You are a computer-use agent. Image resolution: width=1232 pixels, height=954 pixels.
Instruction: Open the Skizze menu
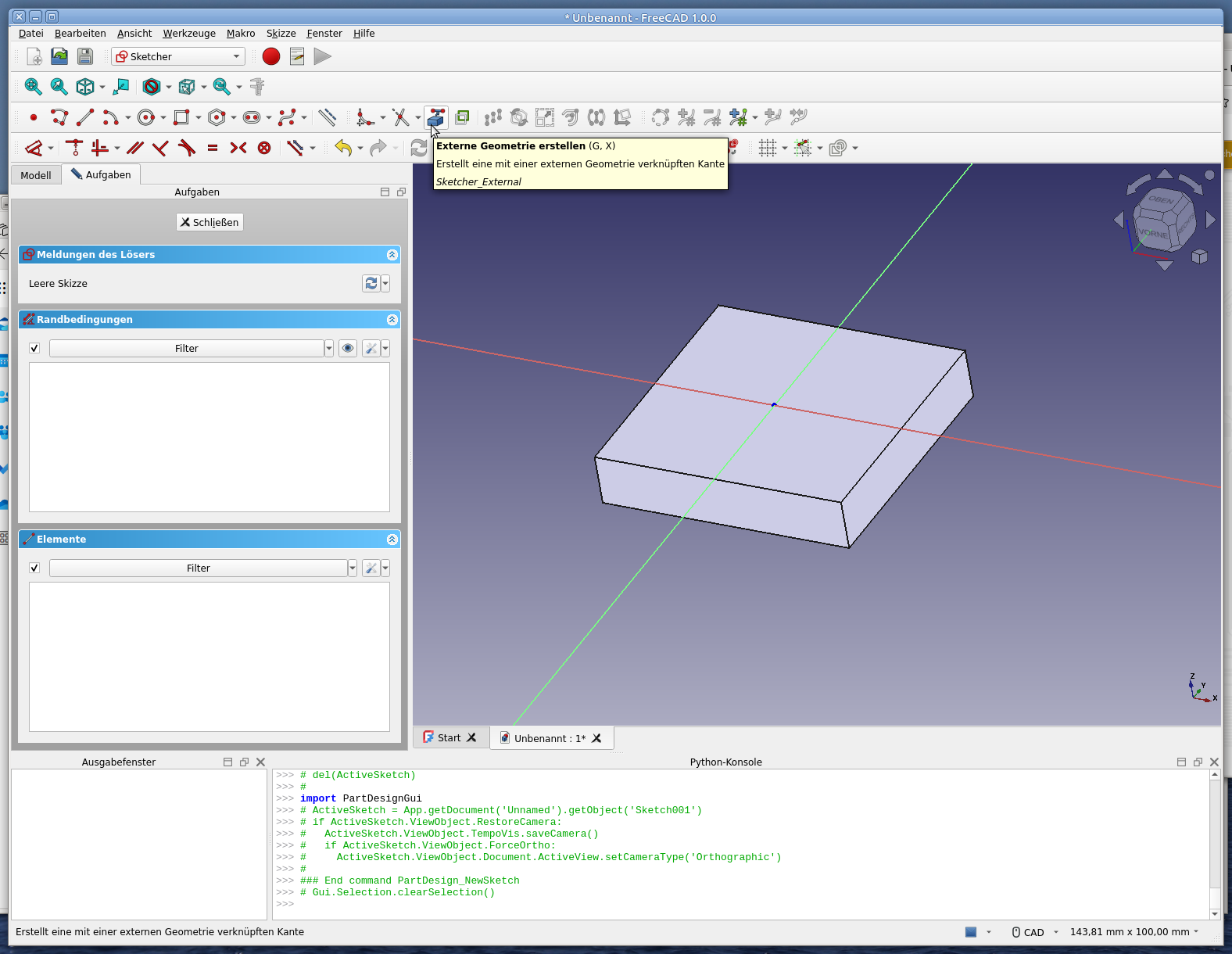tap(281, 34)
